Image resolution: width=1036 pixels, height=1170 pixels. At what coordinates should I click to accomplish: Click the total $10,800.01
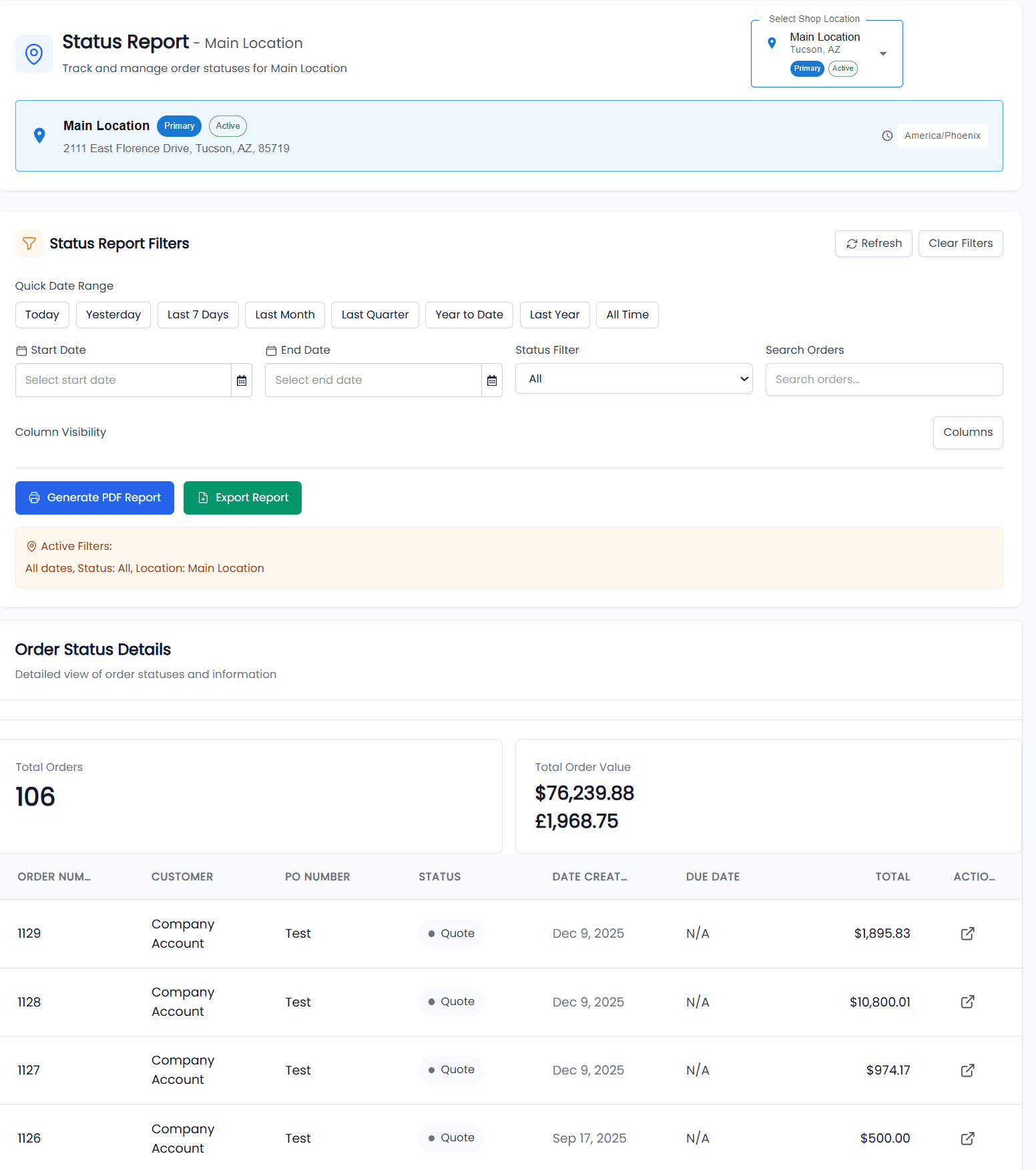point(880,1002)
